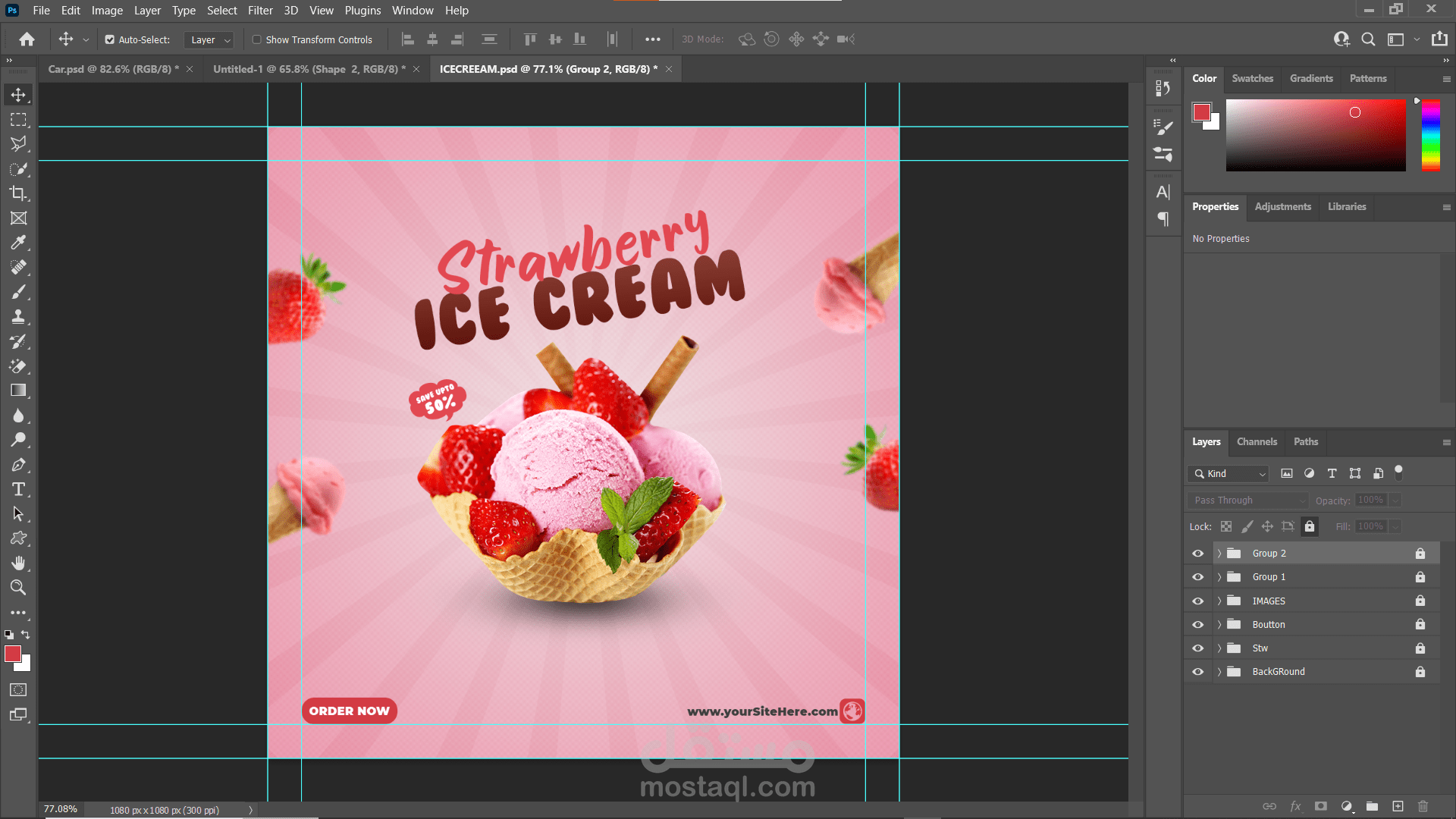This screenshot has width=1456, height=819.
Task: Enable Show Transform Controls checkbox
Action: pyautogui.click(x=257, y=39)
